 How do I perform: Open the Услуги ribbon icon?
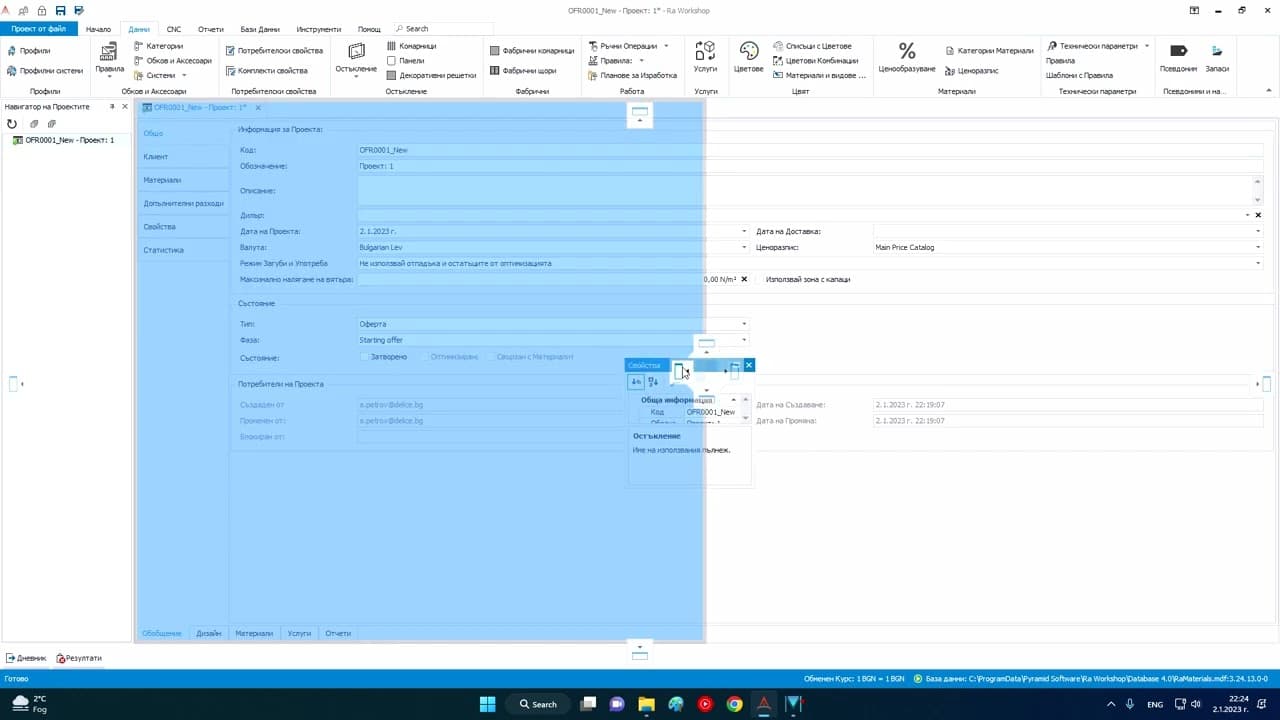pyautogui.click(x=705, y=57)
